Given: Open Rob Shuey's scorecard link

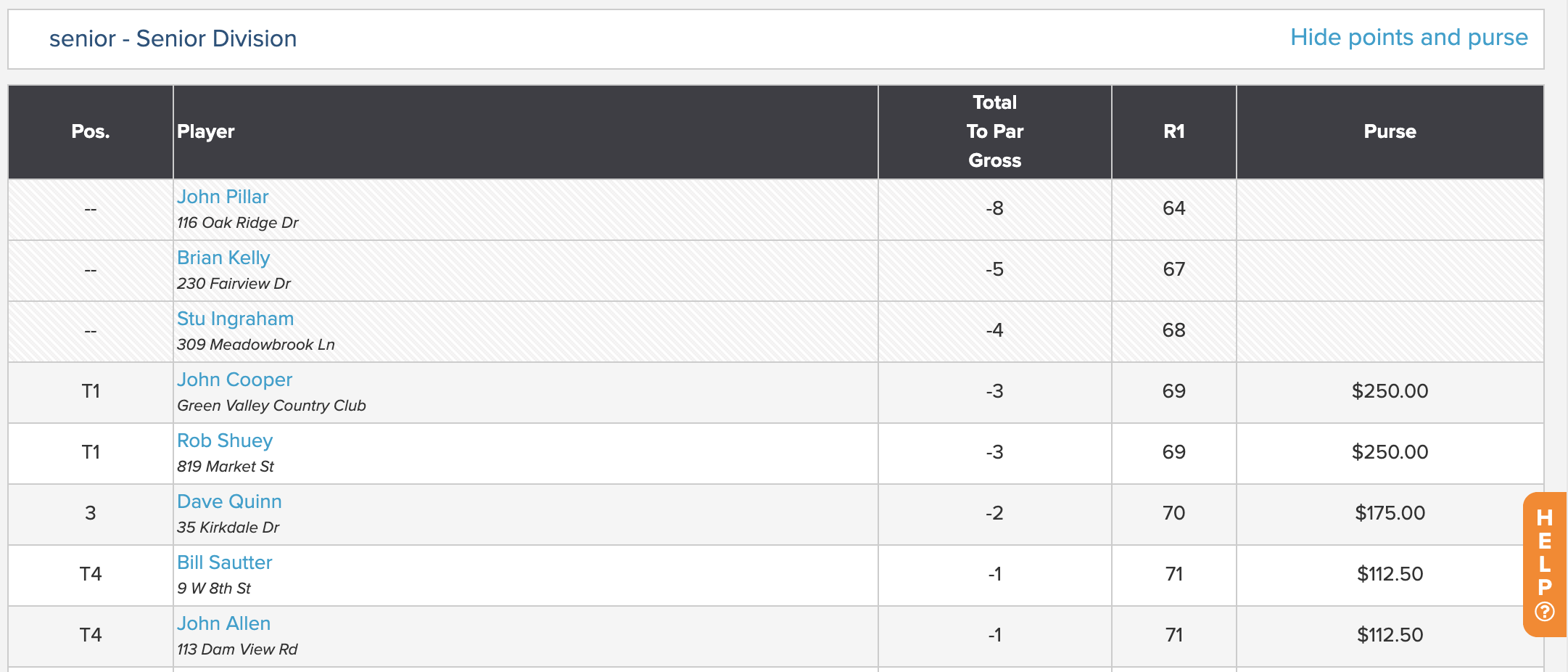Looking at the screenshot, I should [225, 441].
